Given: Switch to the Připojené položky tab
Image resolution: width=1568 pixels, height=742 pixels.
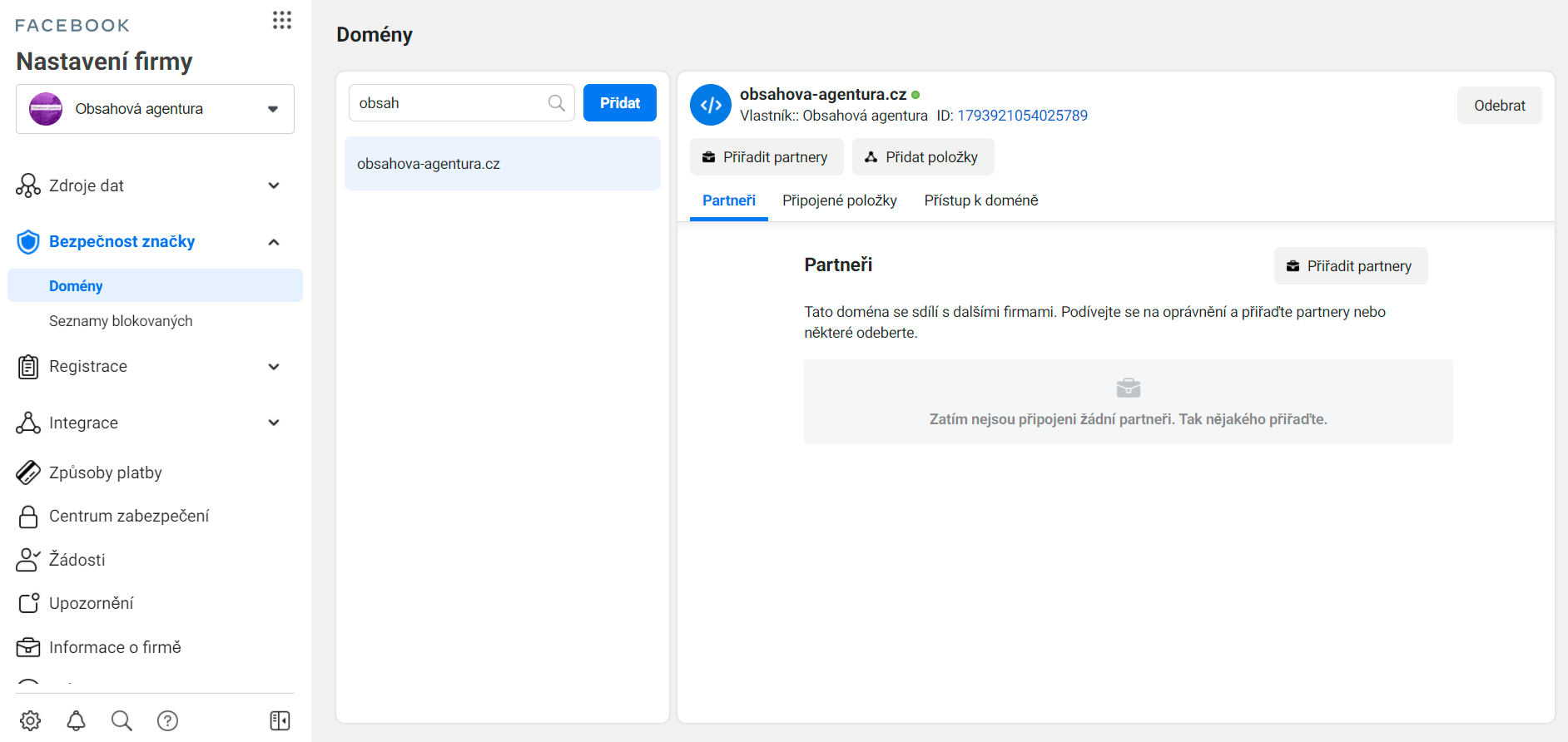Looking at the screenshot, I should [x=840, y=200].
